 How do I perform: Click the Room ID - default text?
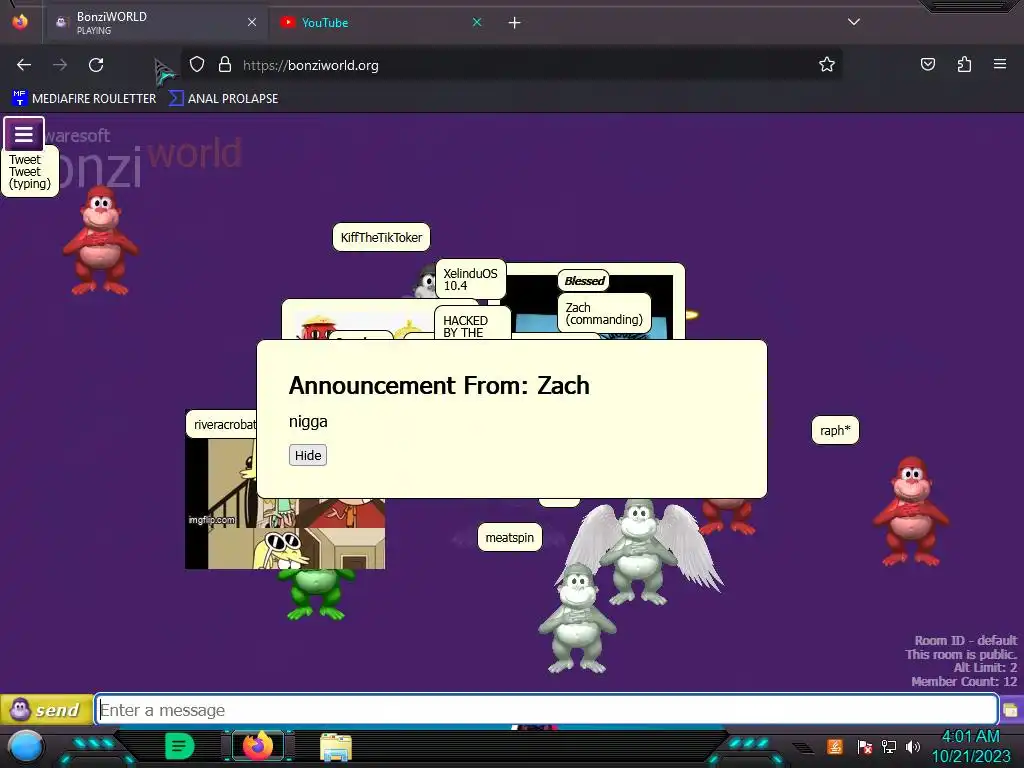[x=965, y=640]
